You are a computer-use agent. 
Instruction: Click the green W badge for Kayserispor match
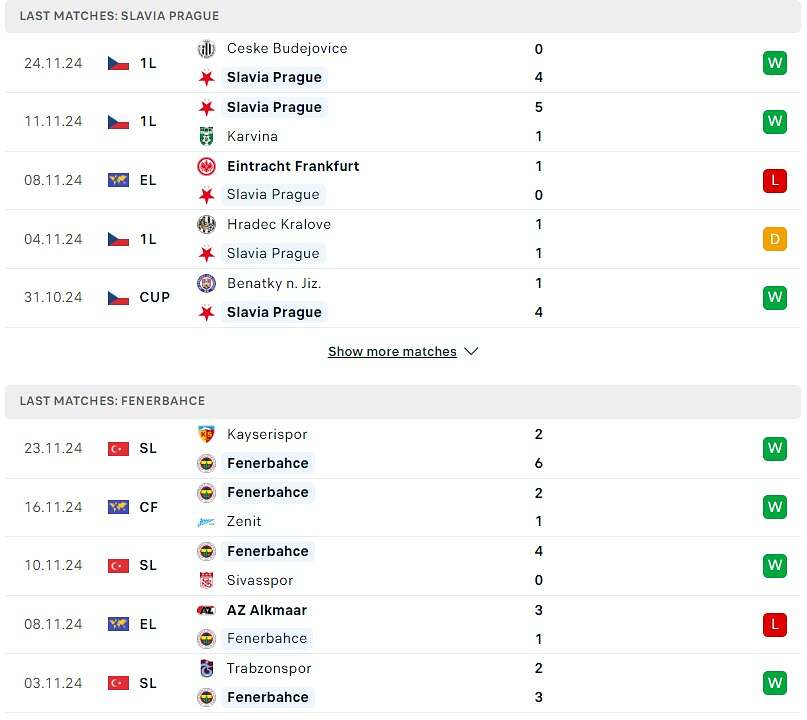pyautogui.click(x=775, y=449)
